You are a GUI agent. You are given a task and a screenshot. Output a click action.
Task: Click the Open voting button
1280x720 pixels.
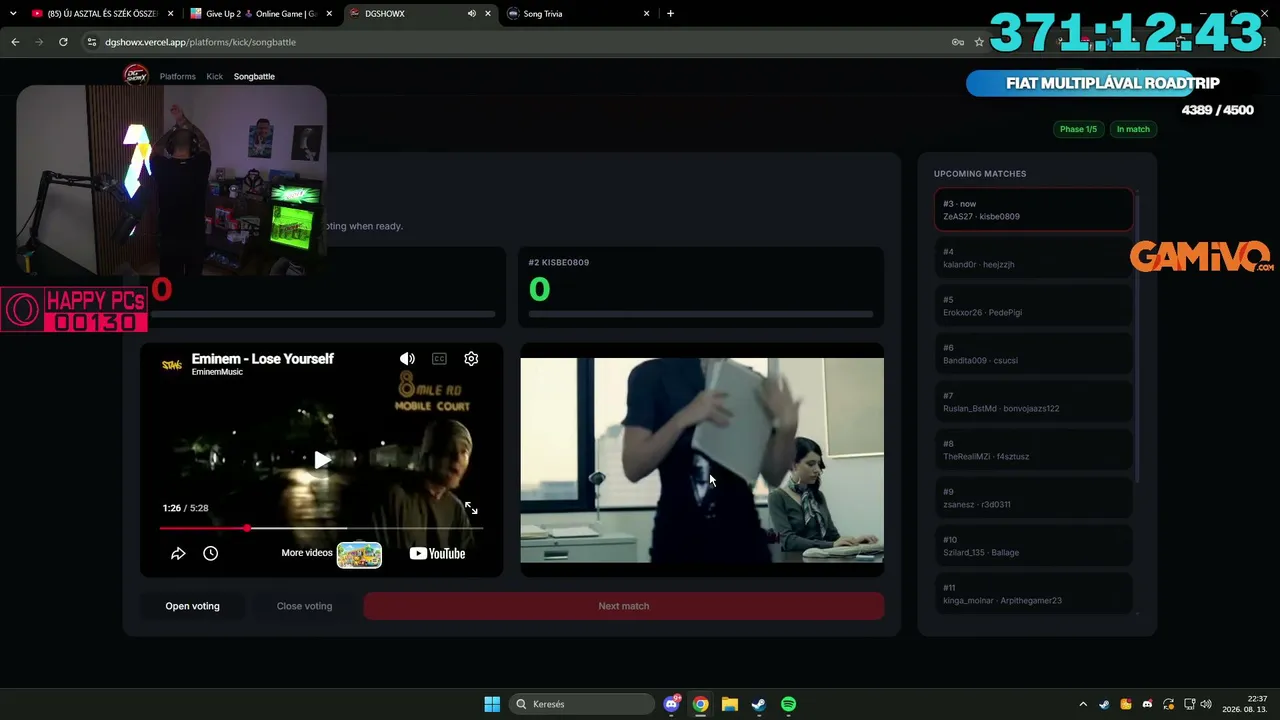(x=192, y=606)
